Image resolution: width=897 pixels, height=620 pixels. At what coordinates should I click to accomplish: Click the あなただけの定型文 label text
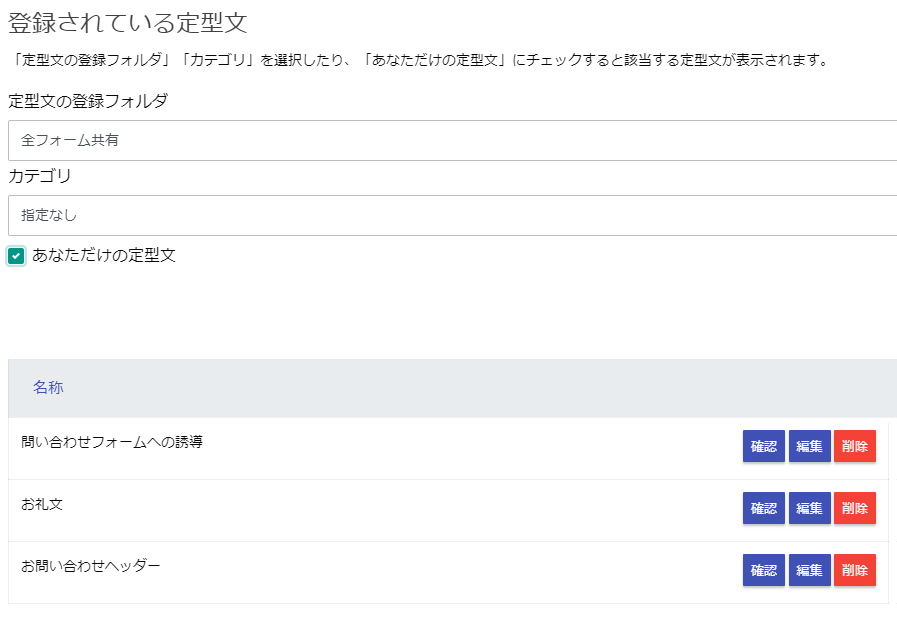pyautogui.click(x=104, y=255)
